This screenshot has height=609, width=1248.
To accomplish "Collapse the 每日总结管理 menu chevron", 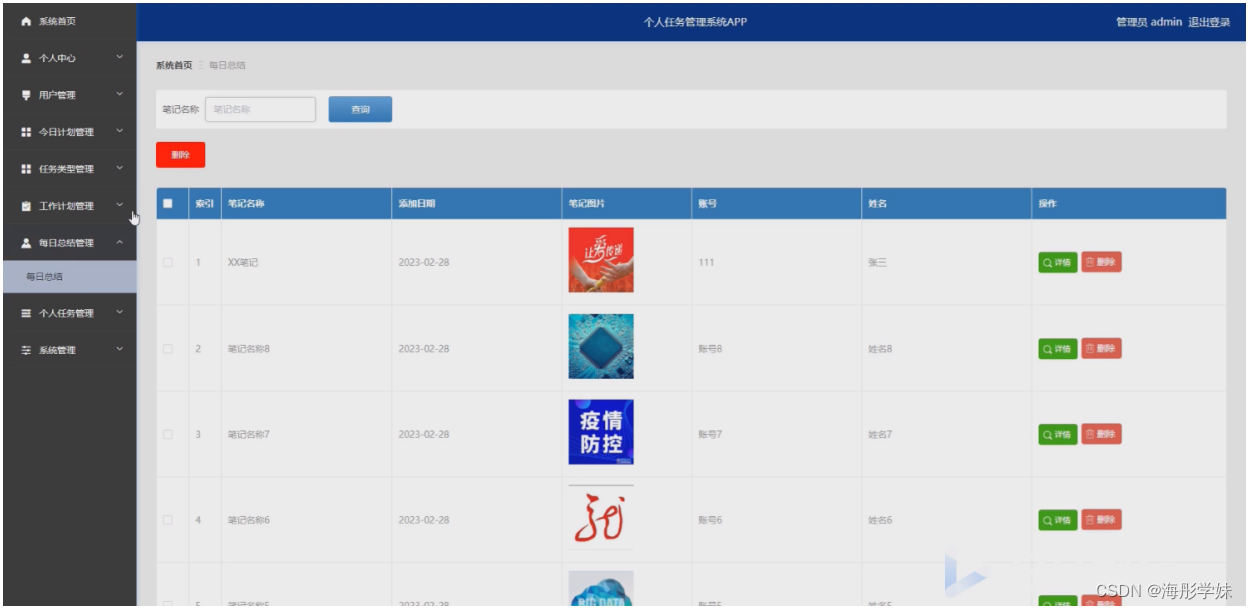I will click(x=120, y=242).
